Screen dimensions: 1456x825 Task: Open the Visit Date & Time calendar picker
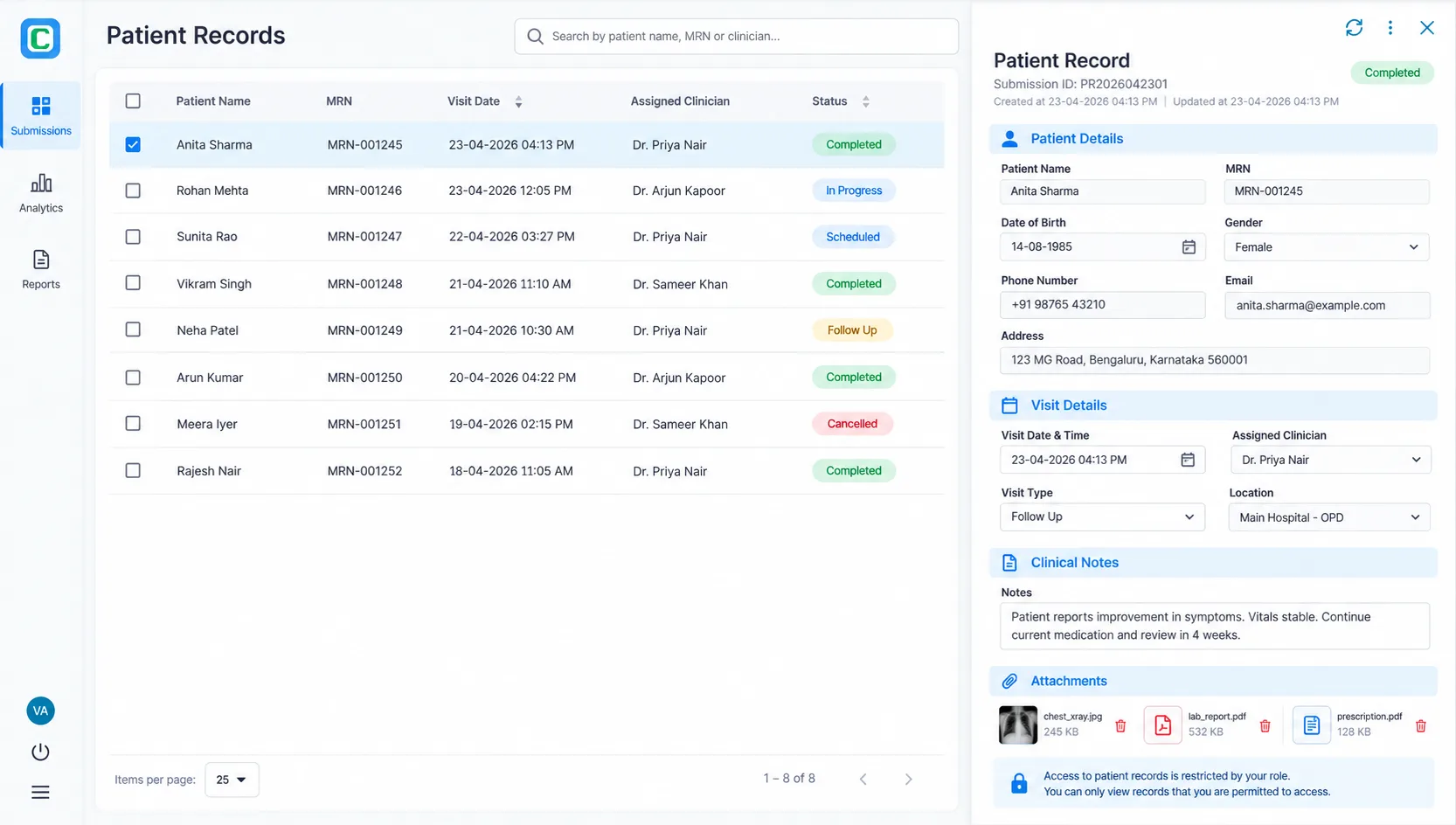(x=1188, y=460)
